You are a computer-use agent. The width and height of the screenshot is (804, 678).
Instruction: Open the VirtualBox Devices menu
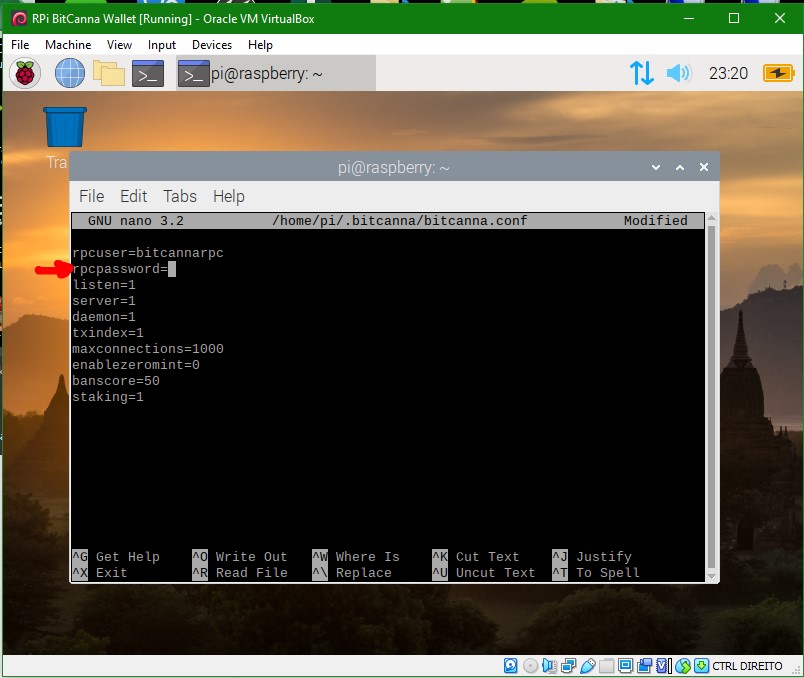pyautogui.click(x=212, y=45)
